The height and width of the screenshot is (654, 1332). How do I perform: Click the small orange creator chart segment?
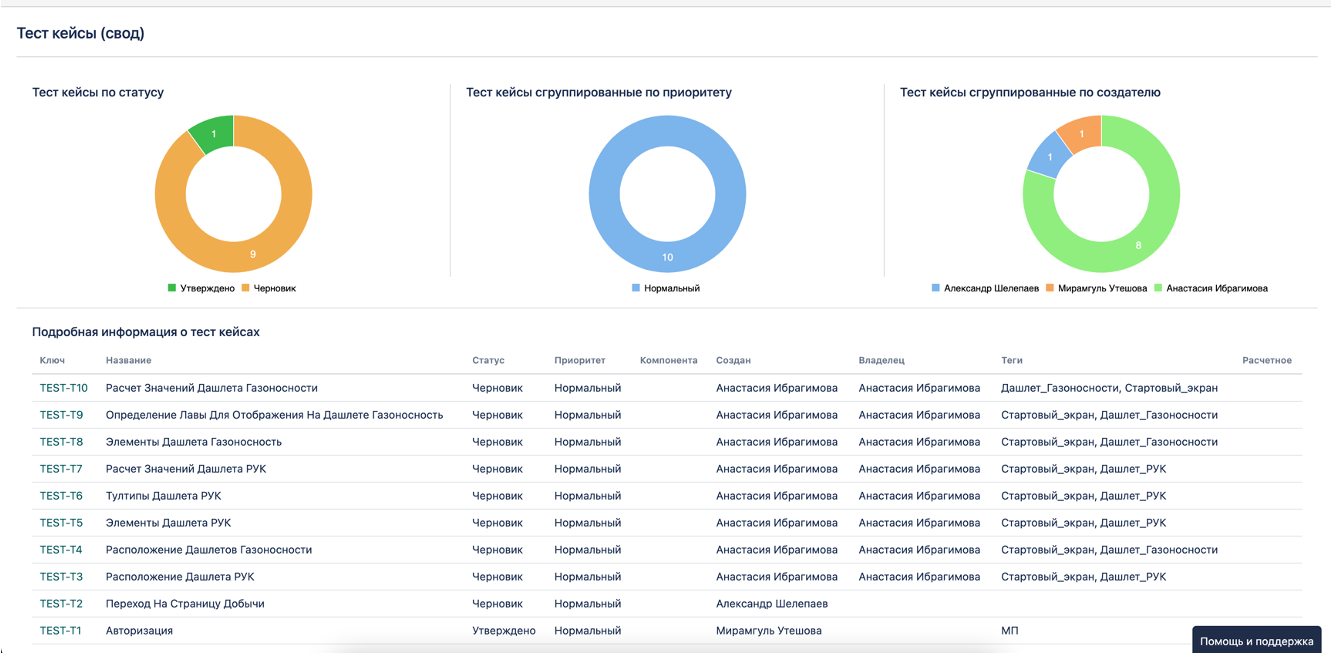[x=1082, y=134]
